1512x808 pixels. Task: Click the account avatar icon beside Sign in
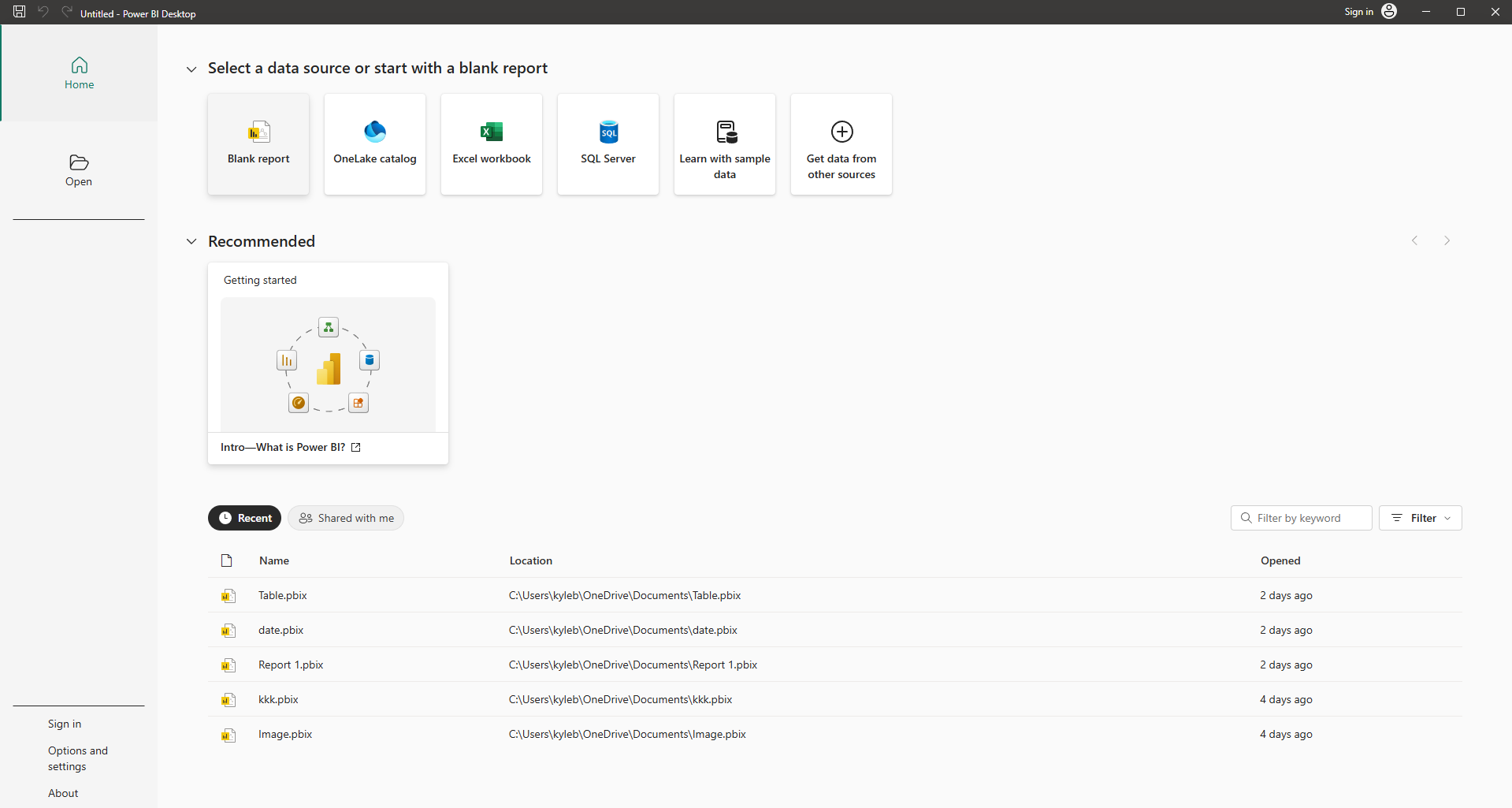tap(1389, 11)
